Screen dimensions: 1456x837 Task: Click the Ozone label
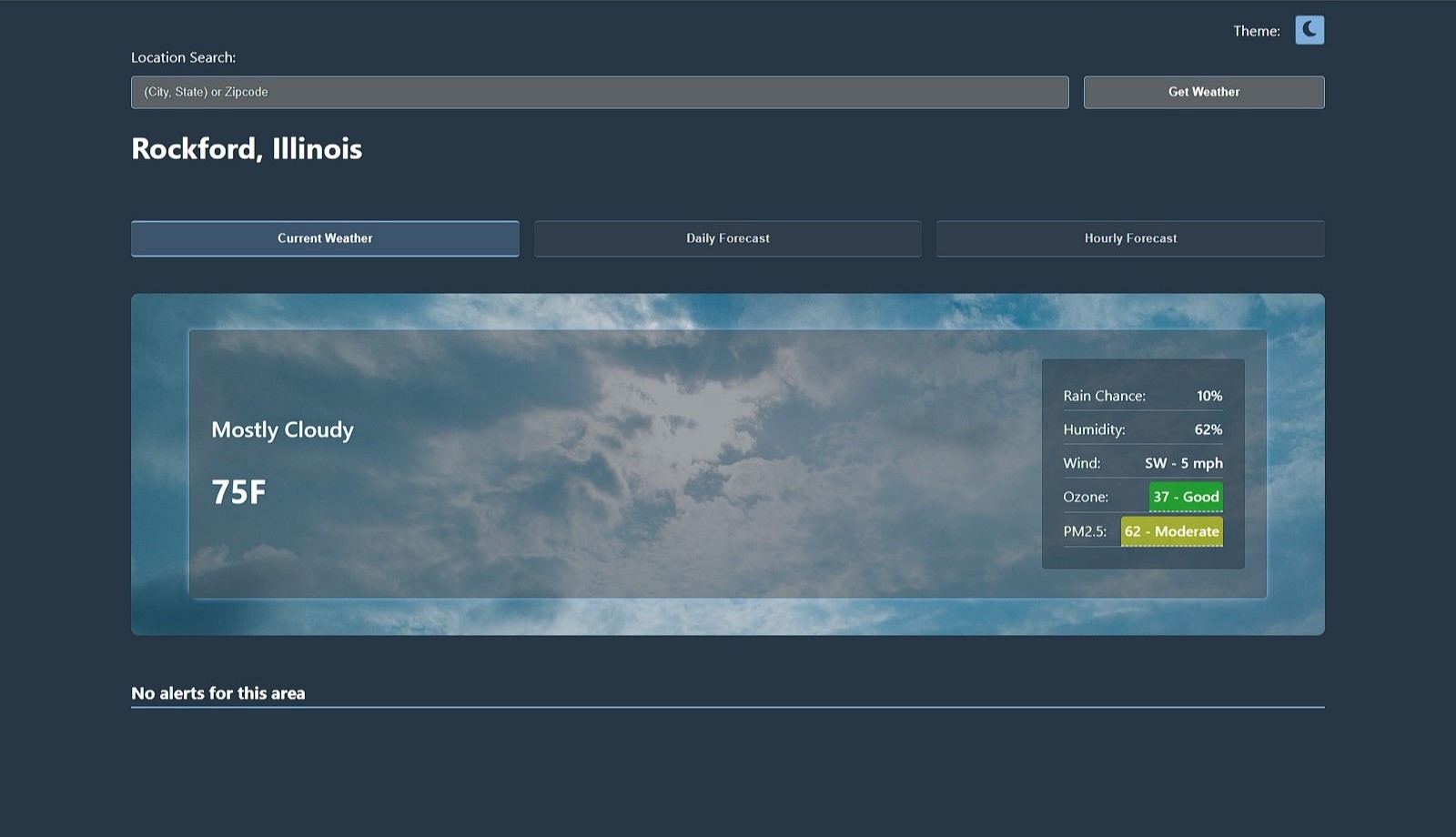click(1086, 497)
